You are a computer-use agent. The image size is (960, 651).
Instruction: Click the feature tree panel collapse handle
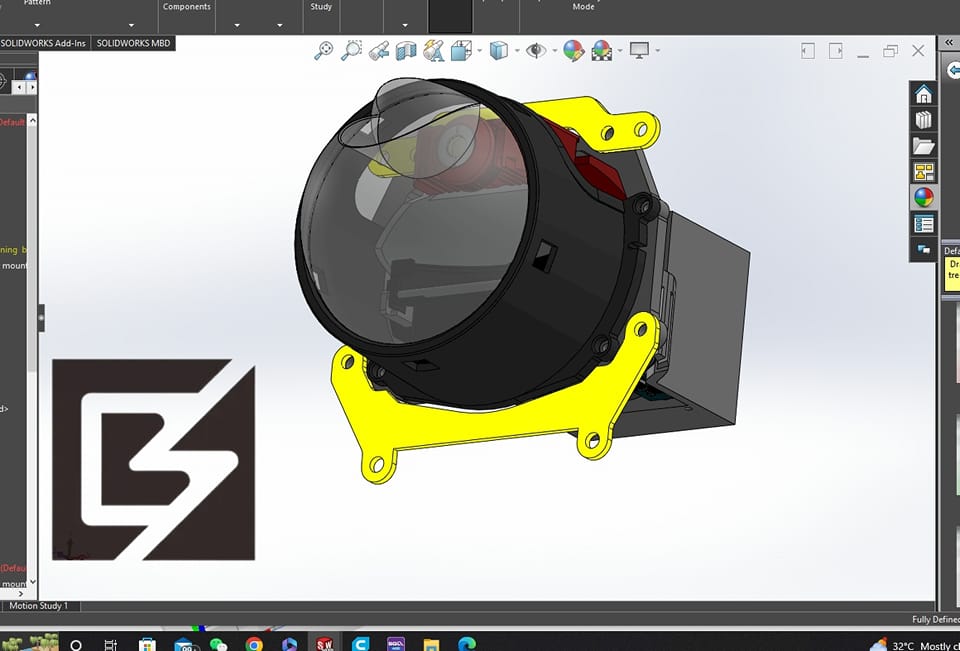coord(41,318)
